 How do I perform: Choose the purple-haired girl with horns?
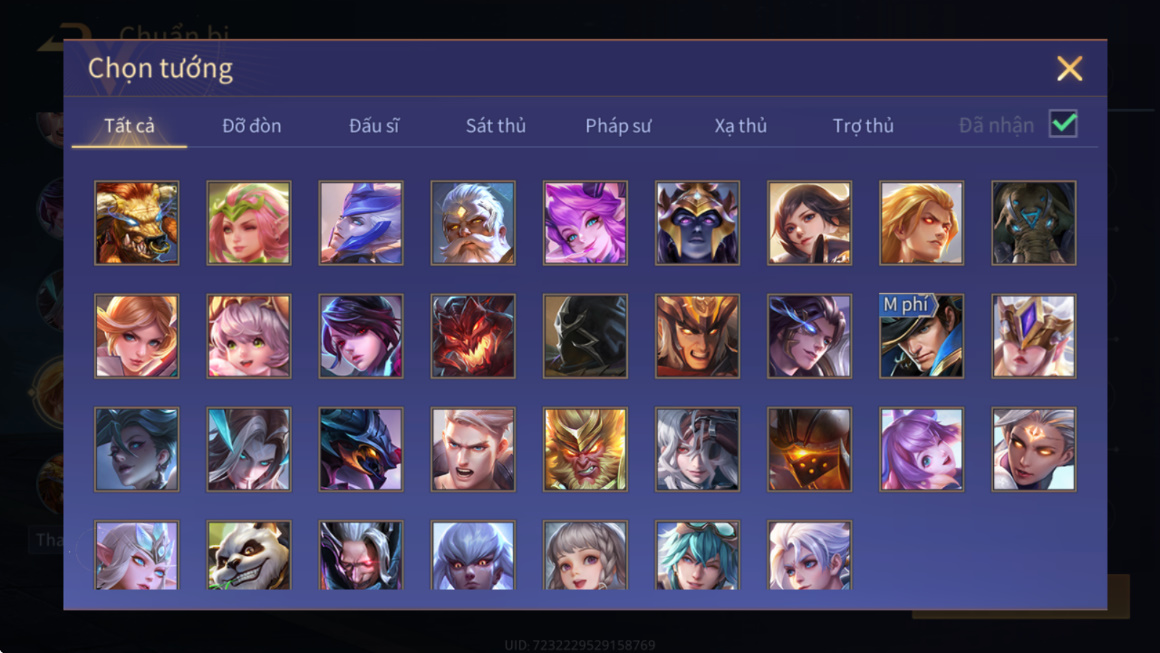(x=585, y=223)
